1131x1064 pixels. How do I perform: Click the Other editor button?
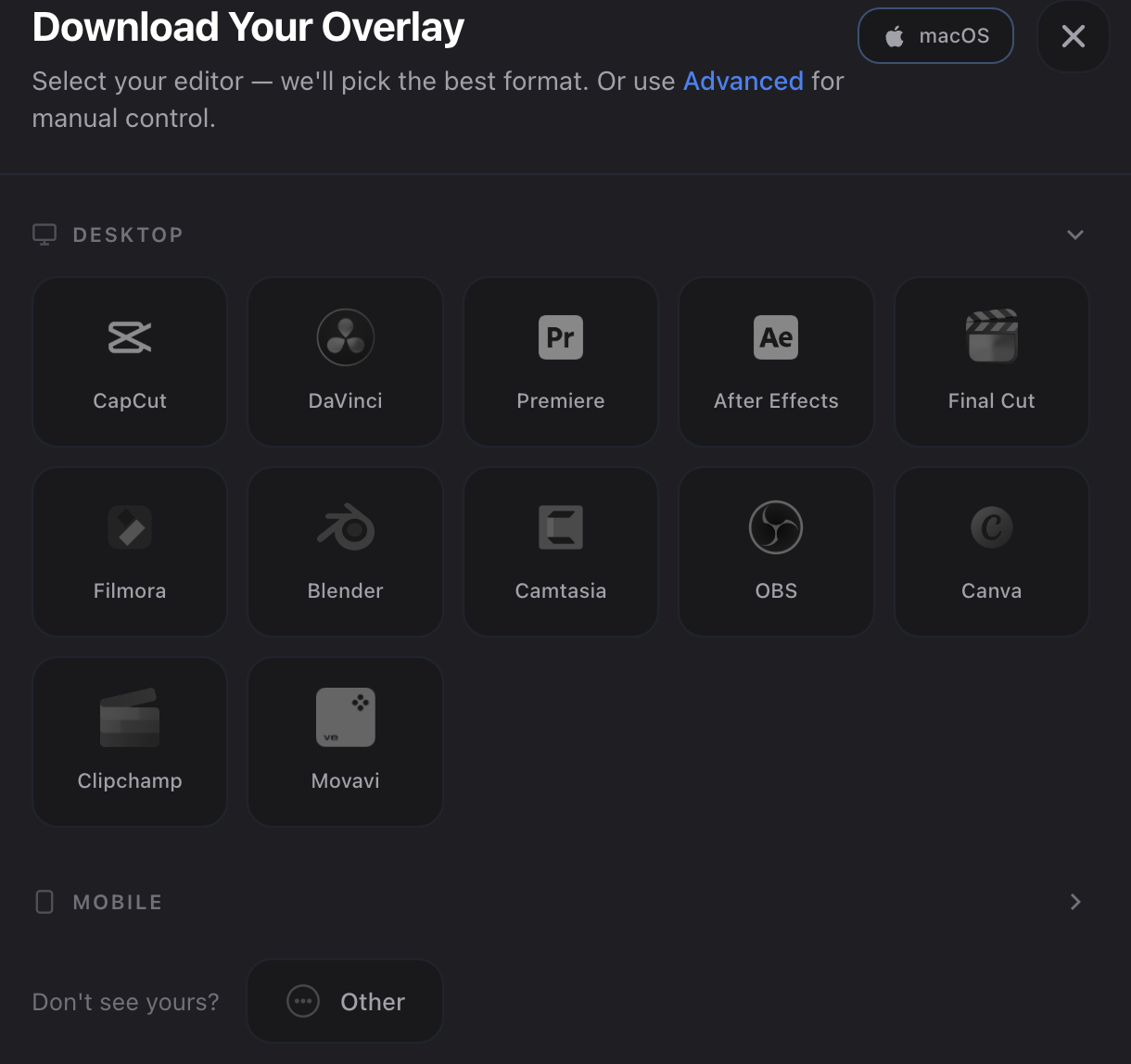coord(345,1002)
